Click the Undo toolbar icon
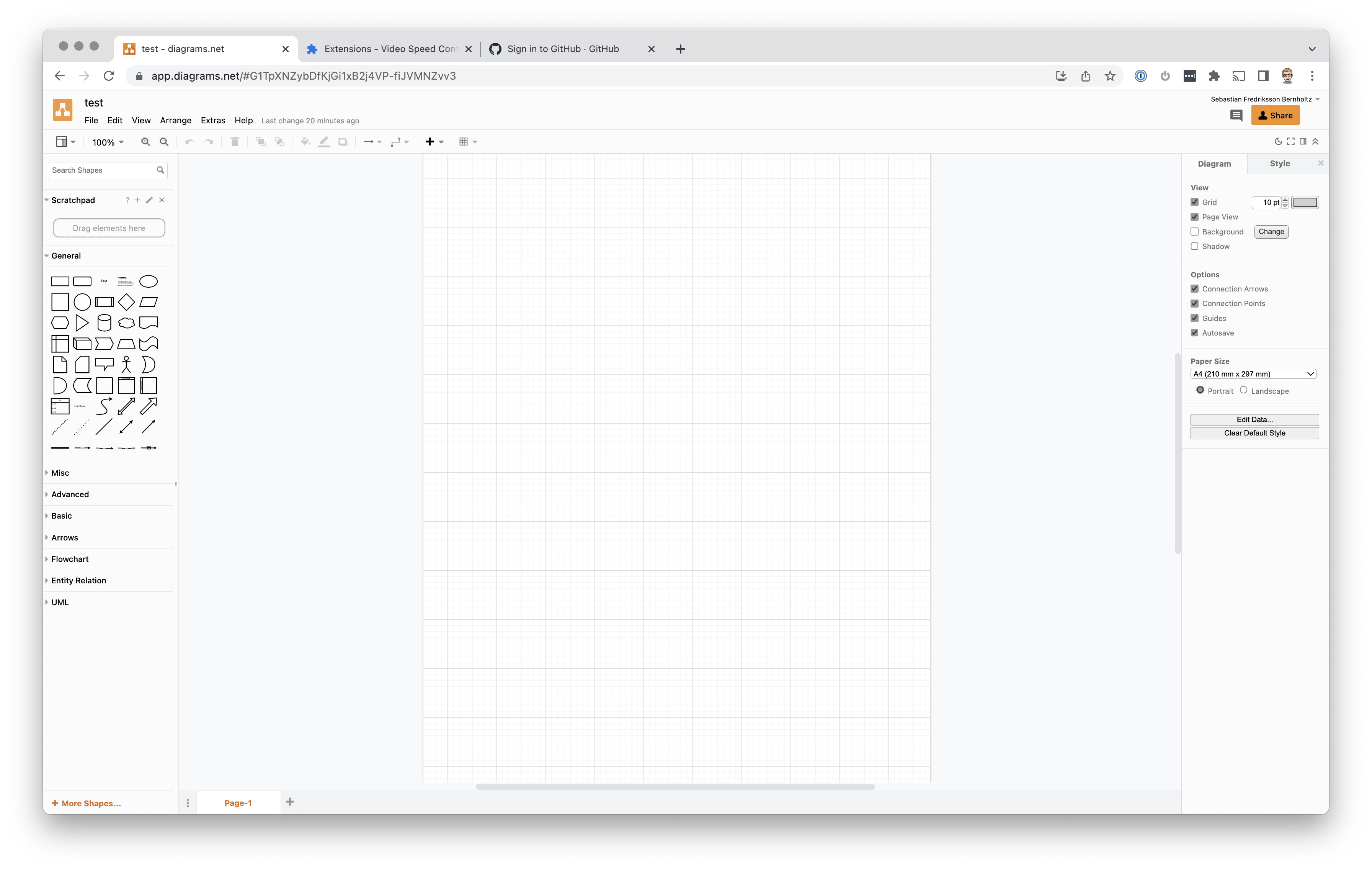 pyautogui.click(x=189, y=141)
